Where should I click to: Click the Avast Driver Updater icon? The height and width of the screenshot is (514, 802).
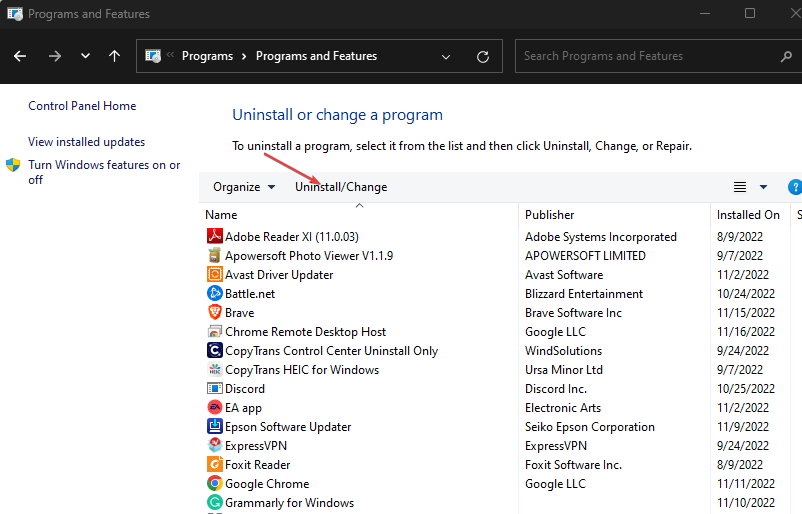[214, 274]
